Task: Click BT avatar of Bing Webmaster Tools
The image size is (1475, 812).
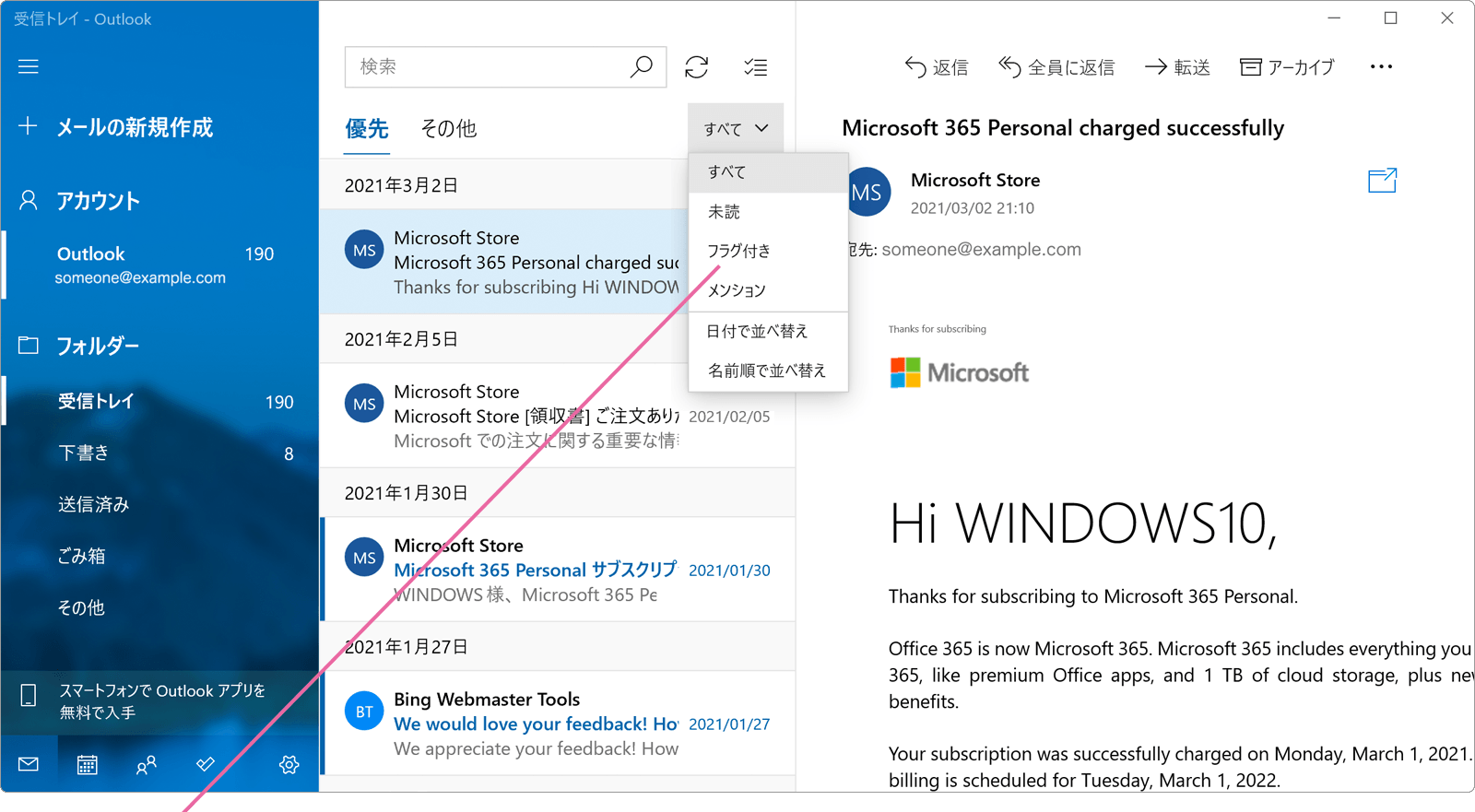Action: pos(364,712)
